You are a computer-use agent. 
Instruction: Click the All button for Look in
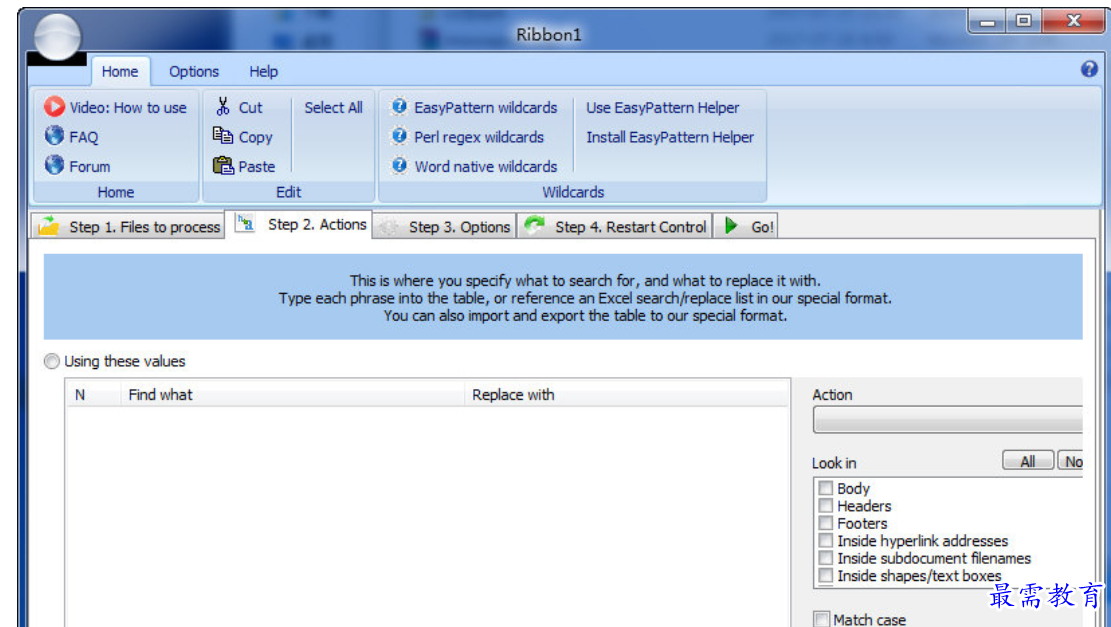(x=1027, y=461)
